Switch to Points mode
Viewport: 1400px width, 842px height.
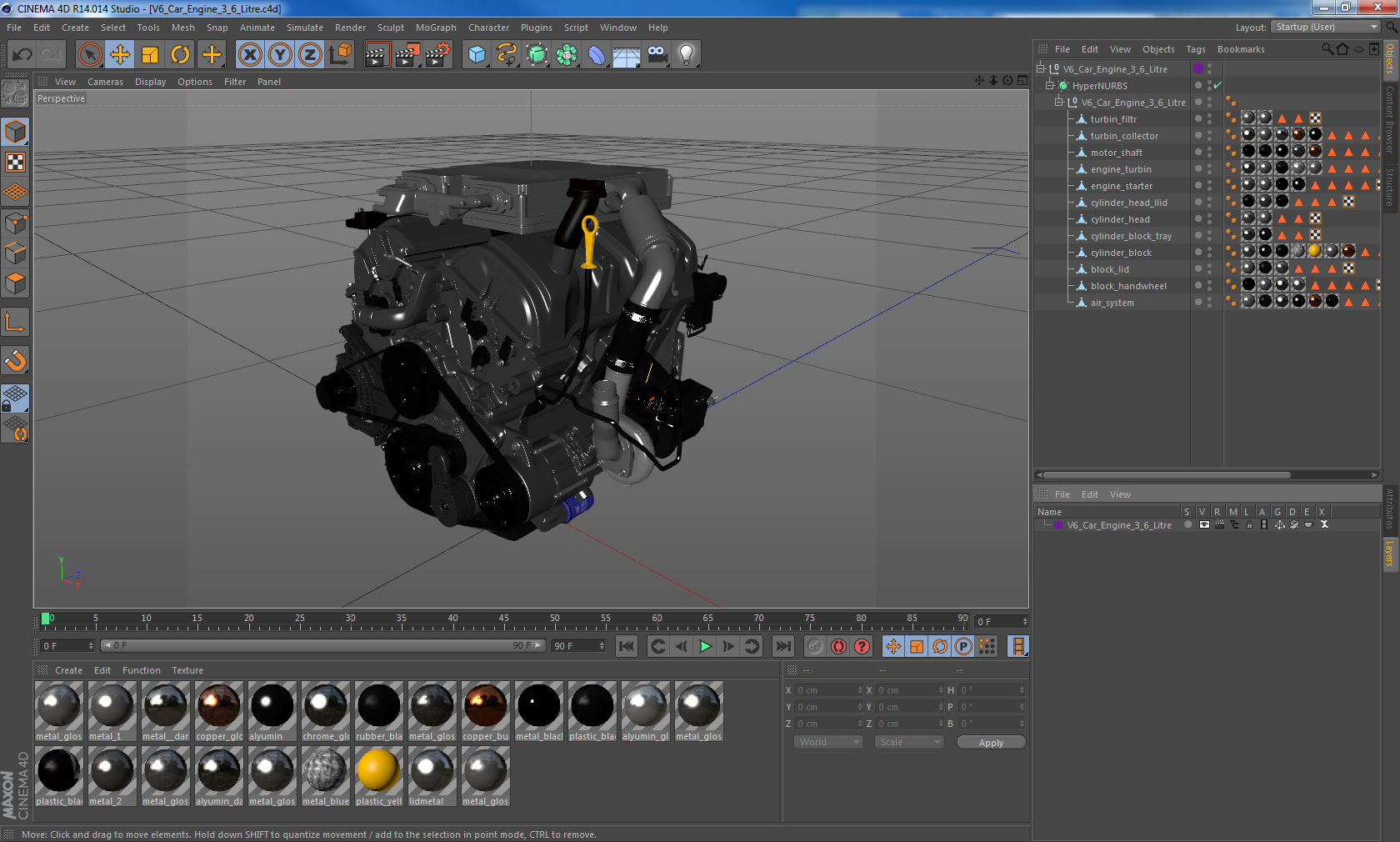[x=15, y=223]
